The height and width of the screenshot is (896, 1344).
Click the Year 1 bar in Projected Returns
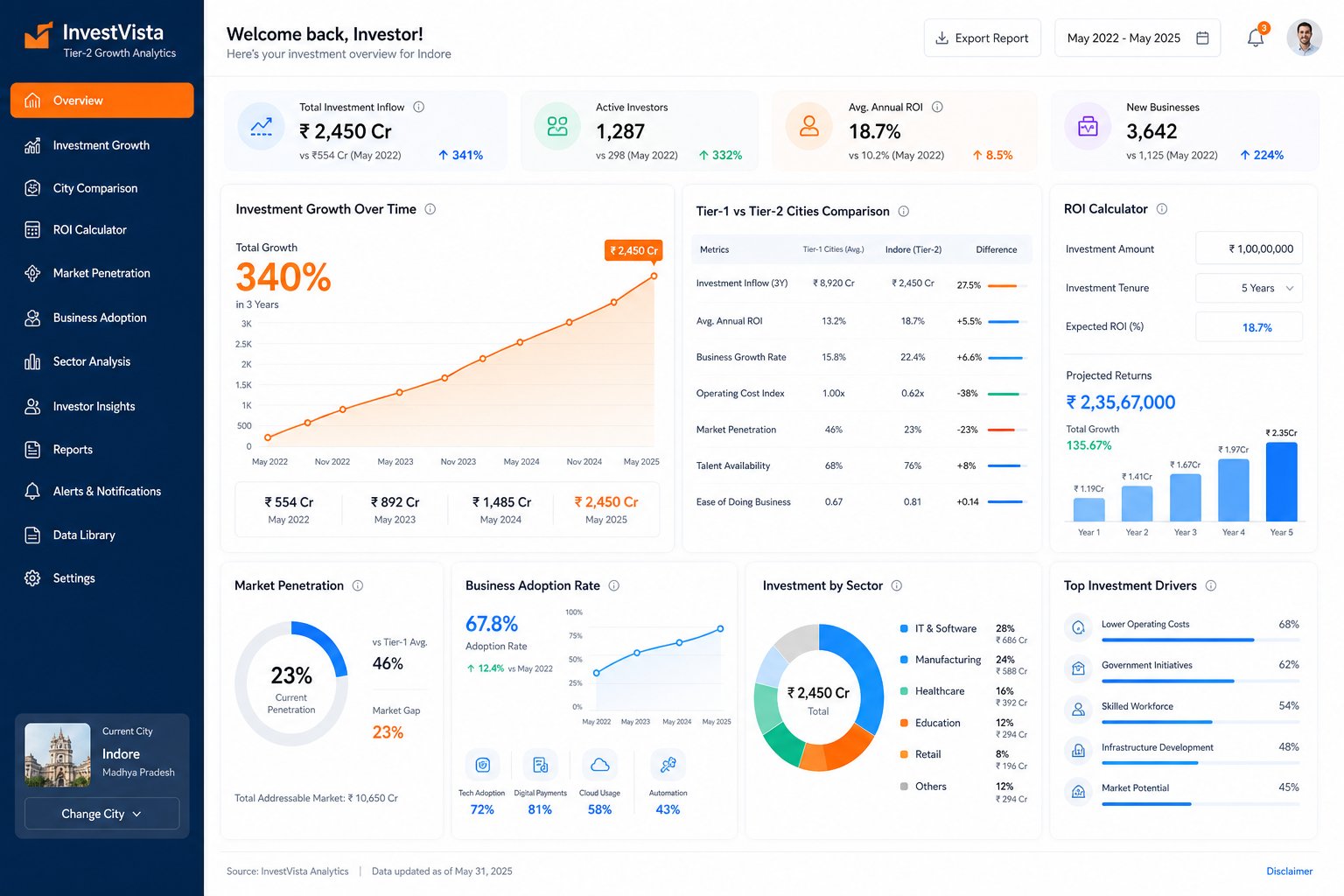(1089, 510)
